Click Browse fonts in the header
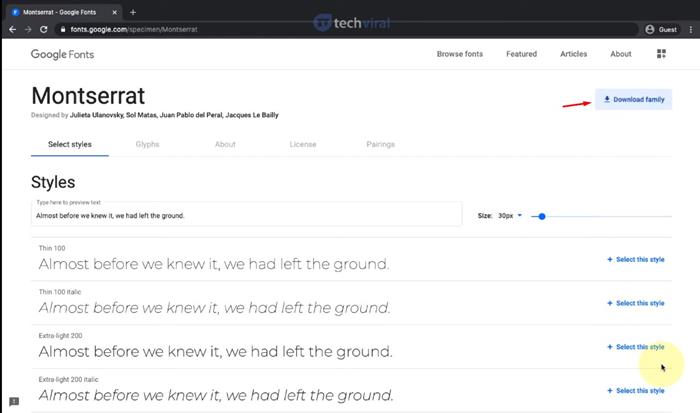 pos(460,54)
